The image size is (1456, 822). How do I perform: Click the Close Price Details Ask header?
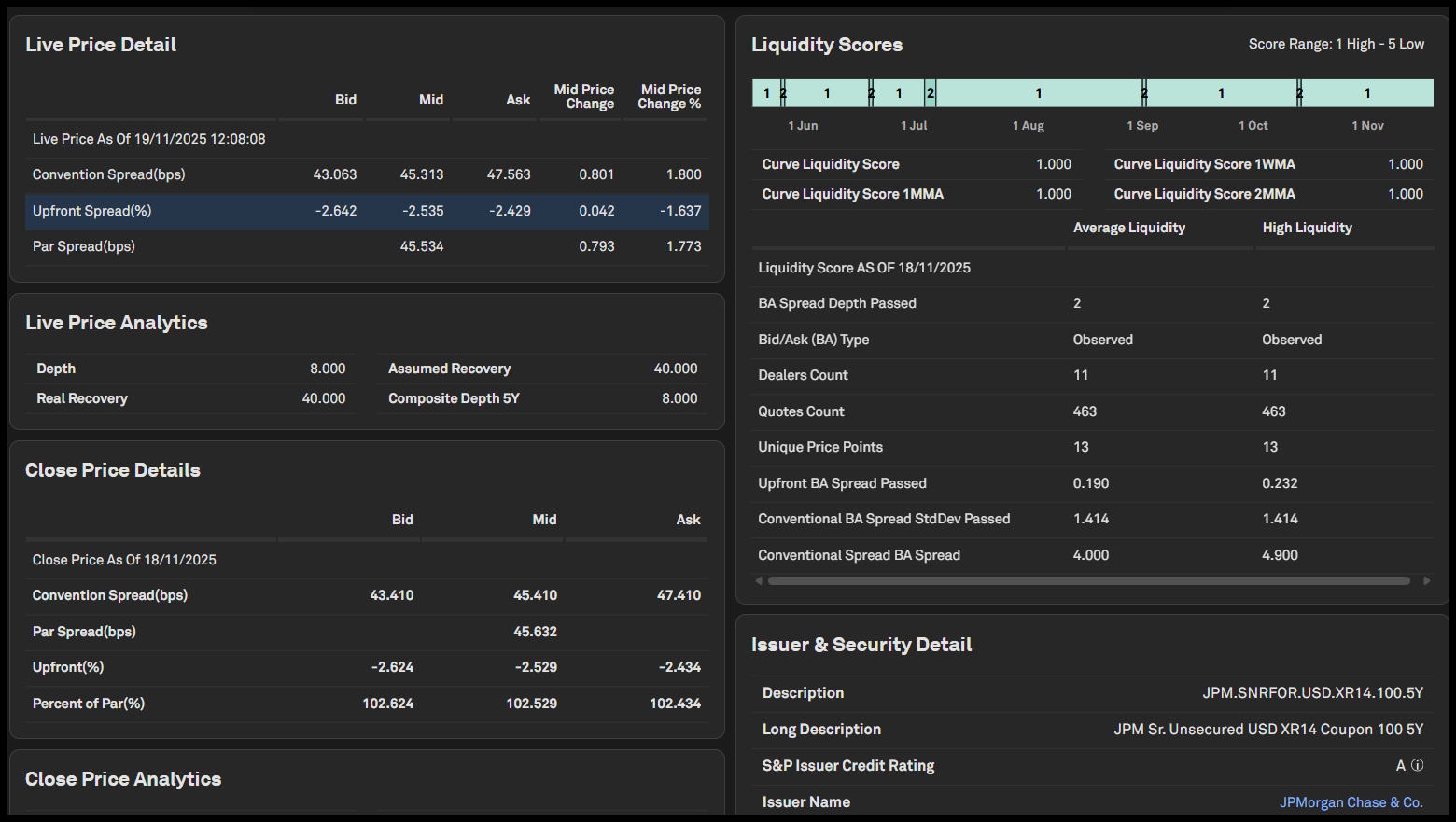coord(688,520)
